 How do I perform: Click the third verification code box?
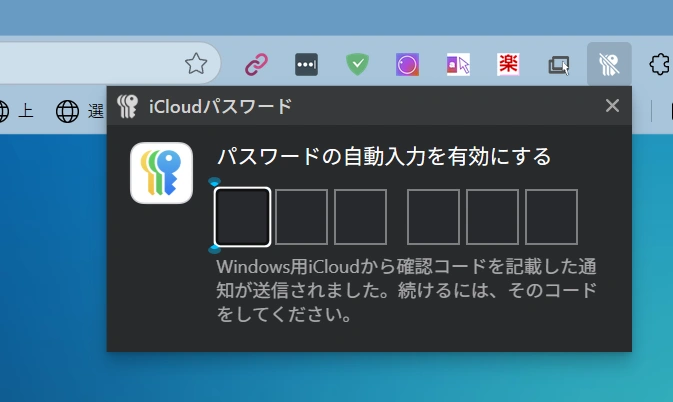click(360, 217)
